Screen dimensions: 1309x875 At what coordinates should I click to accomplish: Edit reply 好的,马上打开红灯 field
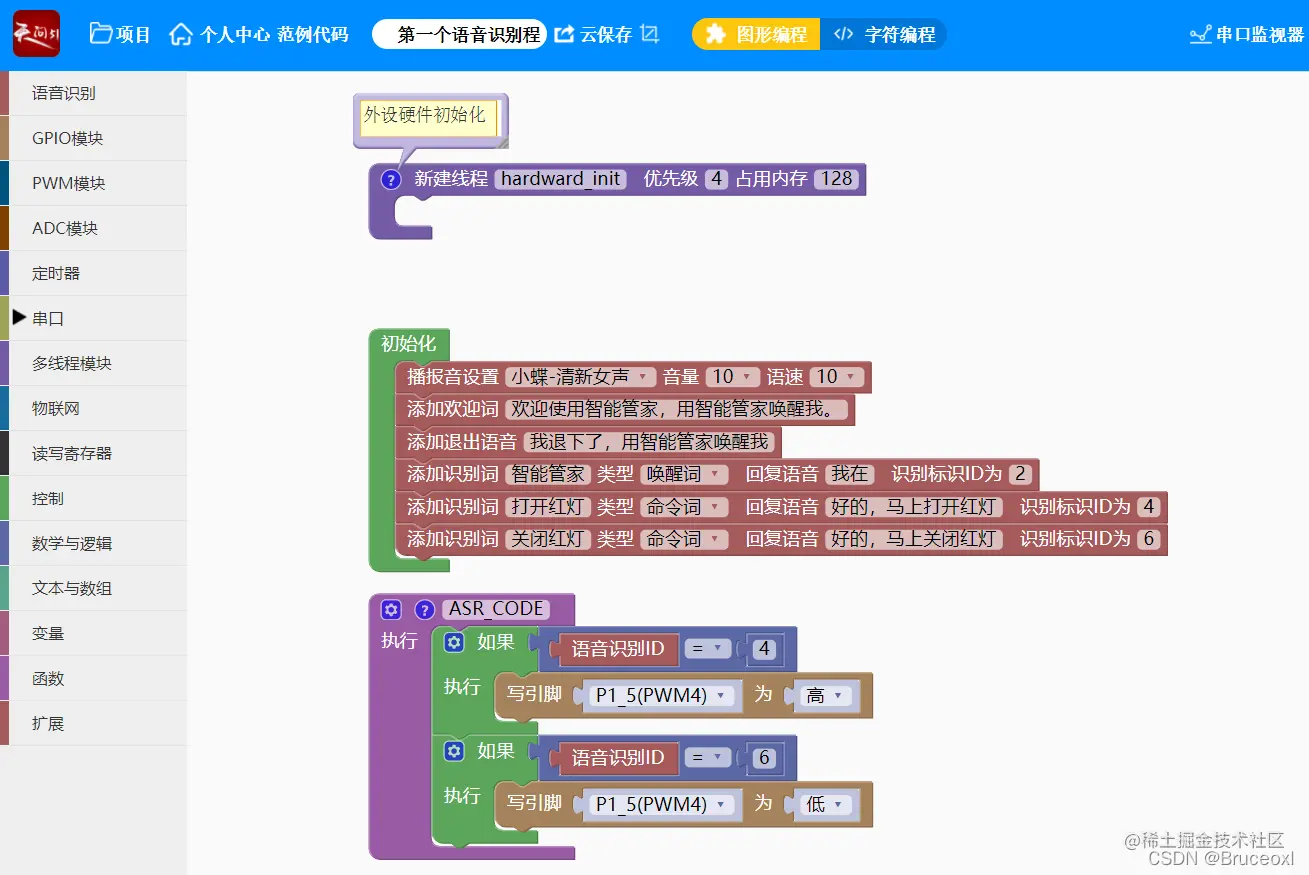pyautogui.click(x=914, y=507)
